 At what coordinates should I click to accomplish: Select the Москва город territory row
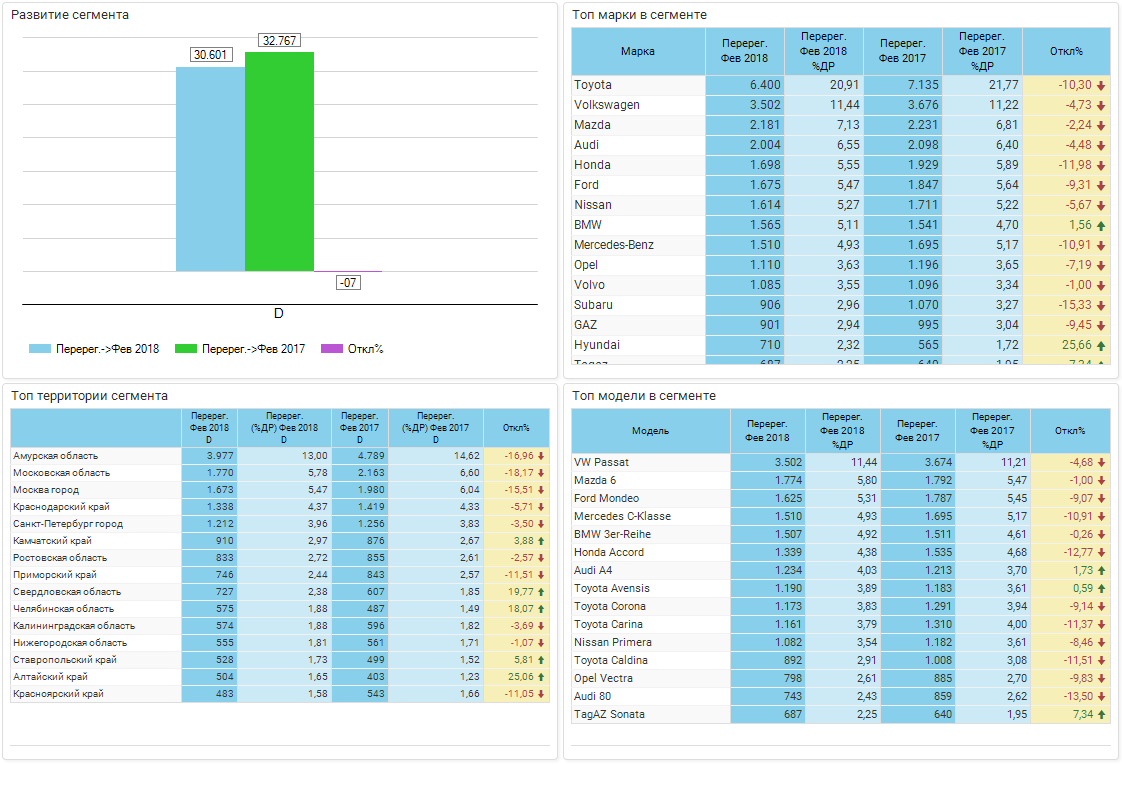pyautogui.click(x=280, y=490)
